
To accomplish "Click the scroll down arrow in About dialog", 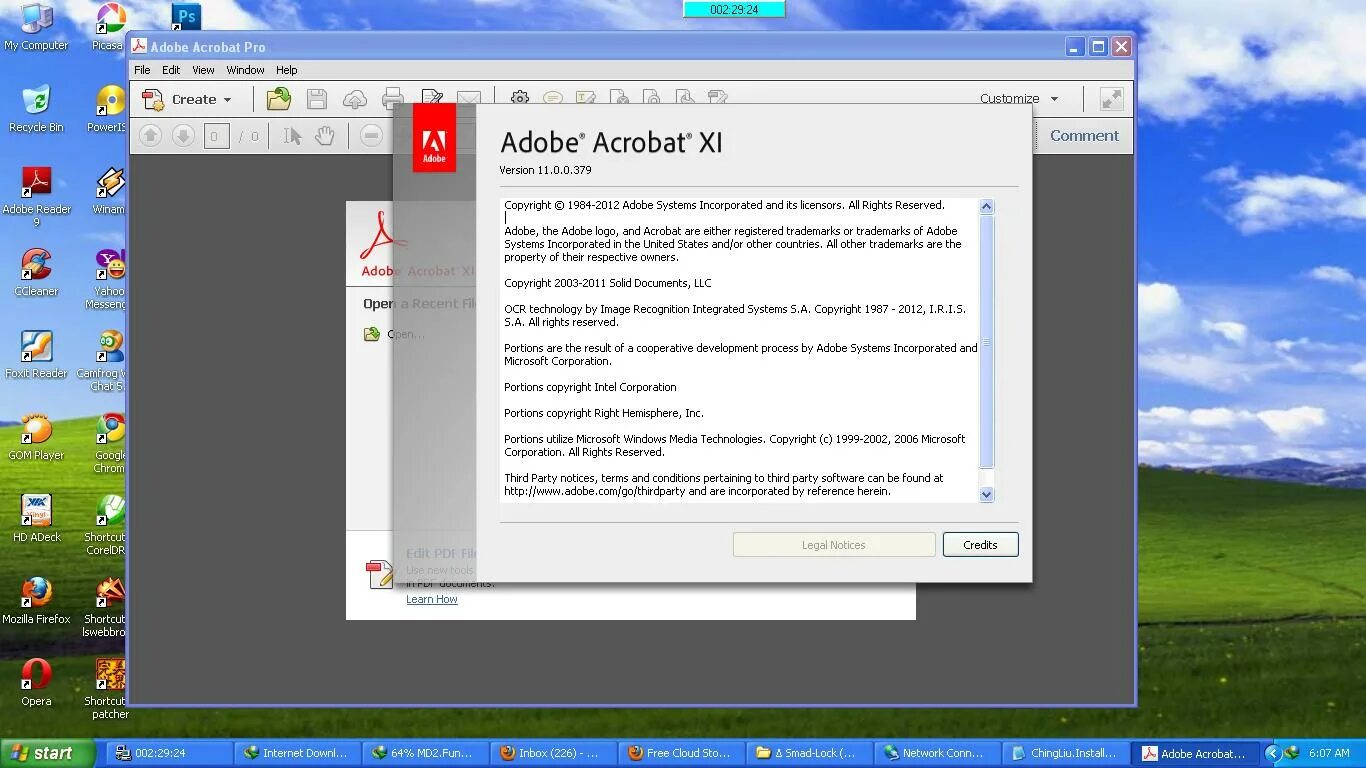I will [986, 494].
